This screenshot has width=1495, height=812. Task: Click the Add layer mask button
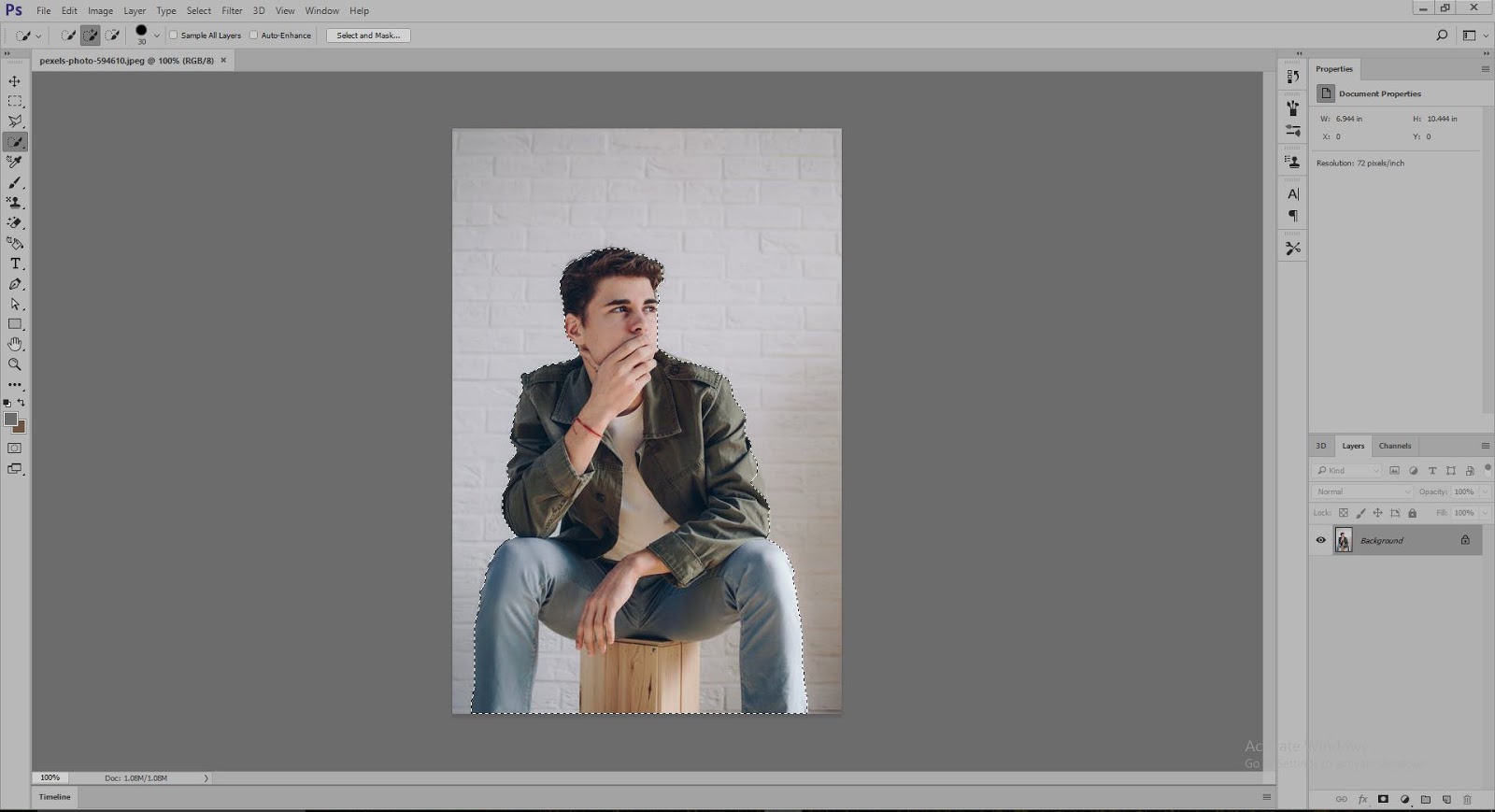[1383, 800]
